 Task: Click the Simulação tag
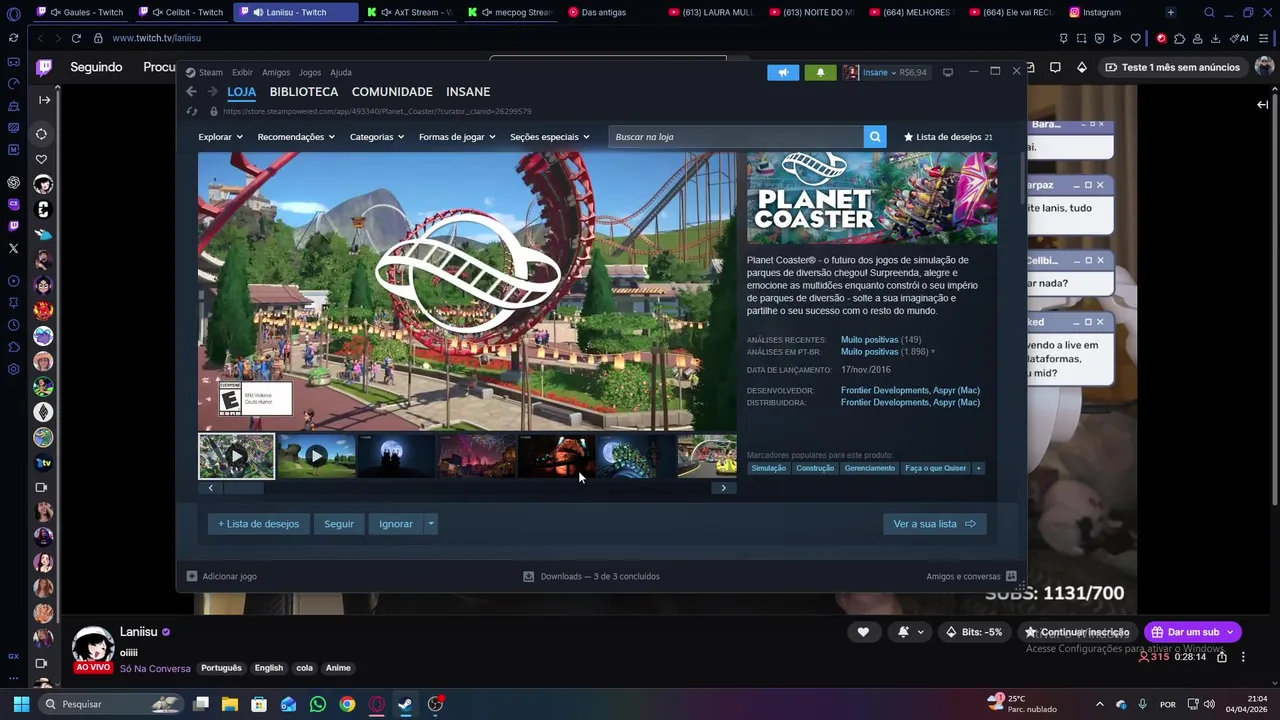(x=768, y=468)
